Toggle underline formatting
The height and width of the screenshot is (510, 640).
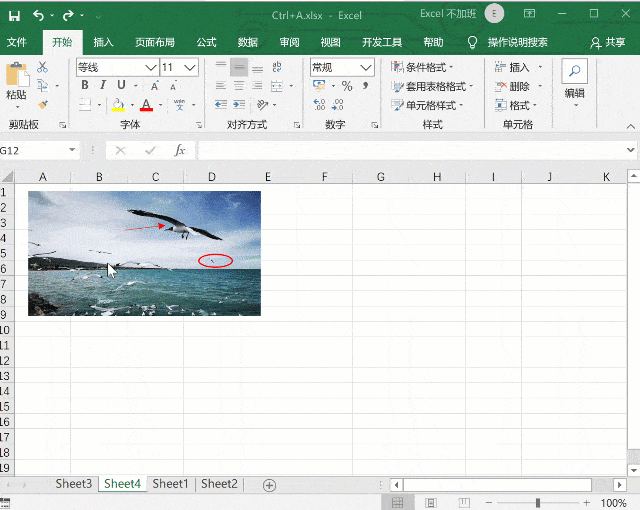pos(121,85)
